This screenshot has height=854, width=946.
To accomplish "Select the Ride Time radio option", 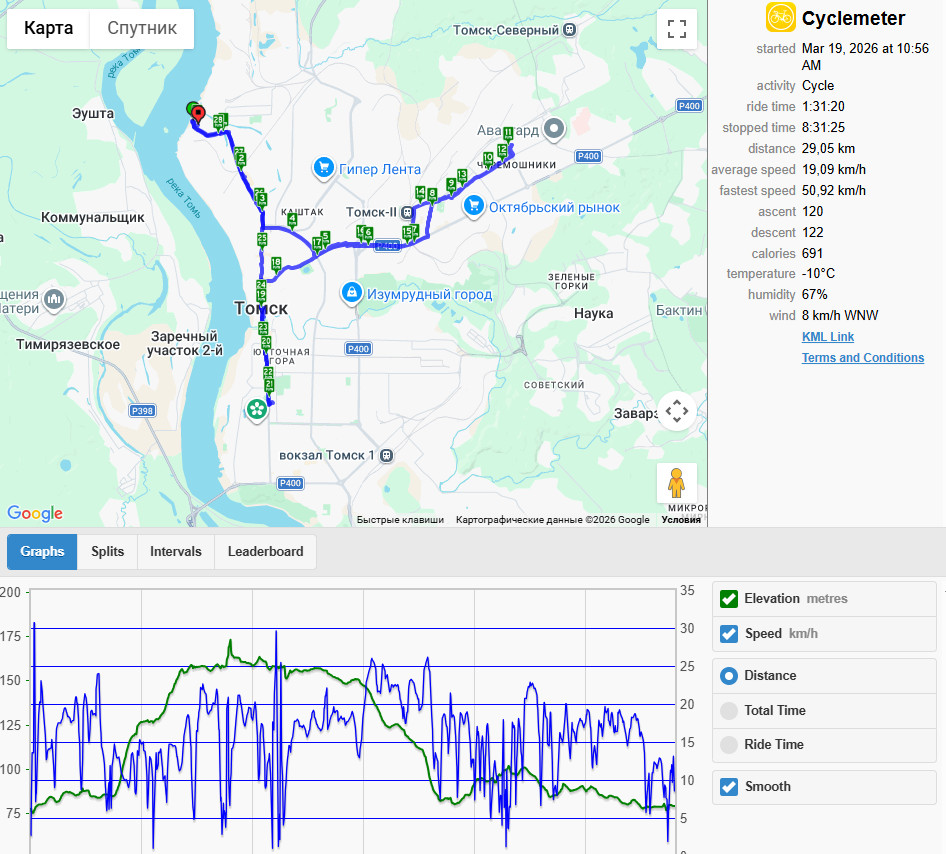I will (x=729, y=745).
